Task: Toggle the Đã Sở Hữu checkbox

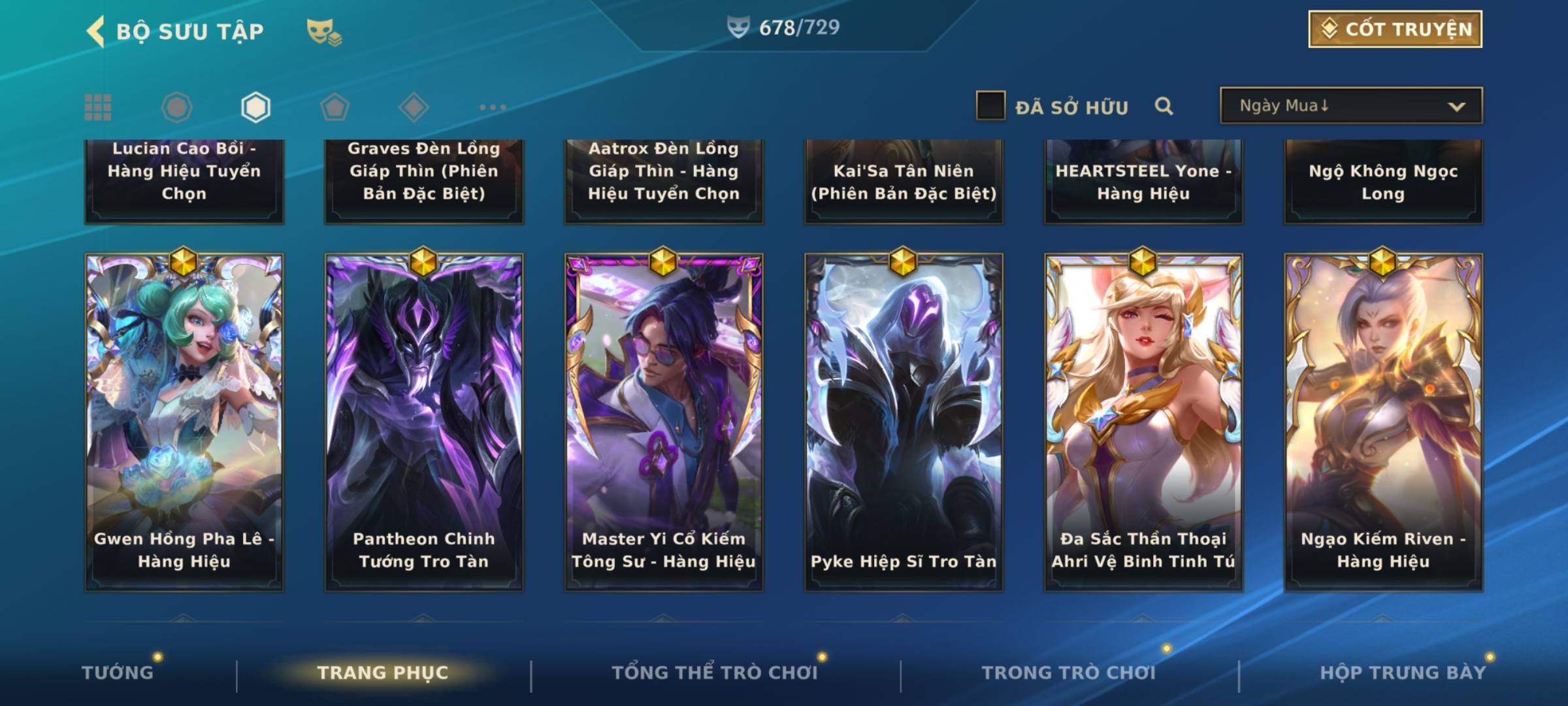Action: [990, 105]
